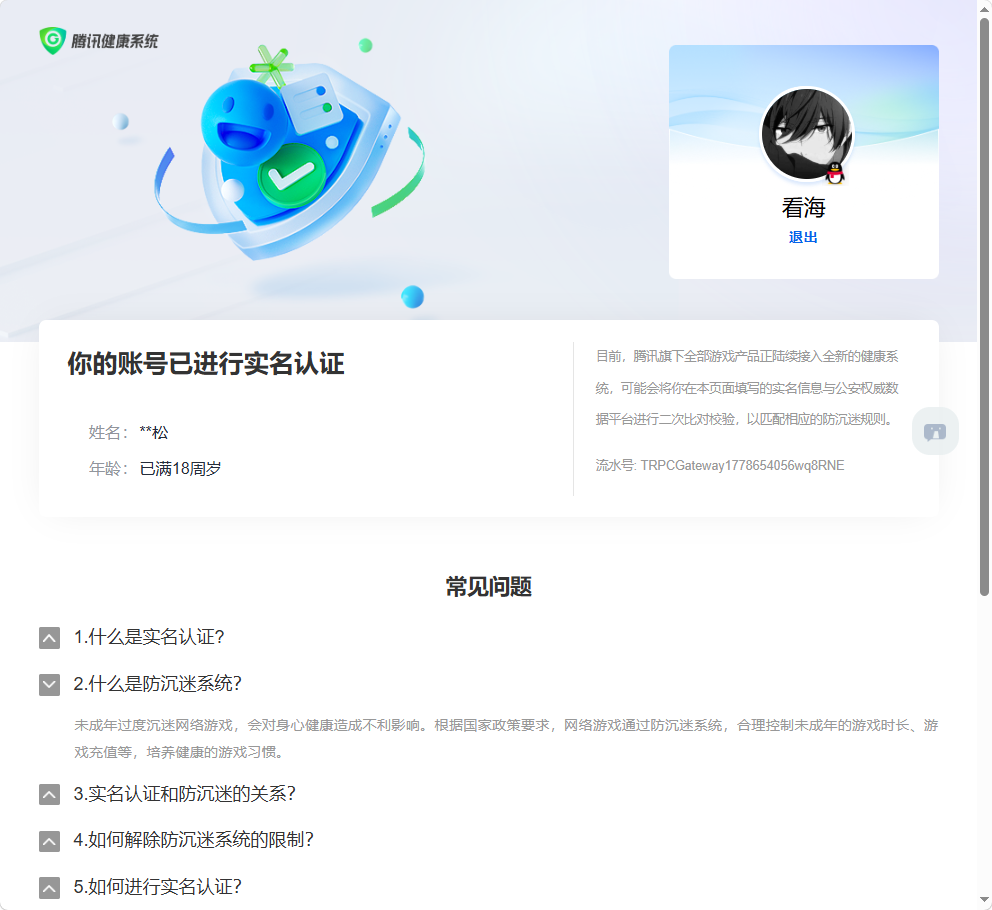Click the notice paragraph starting 目前，腾讯旗下
992x910 pixels.
(x=747, y=388)
